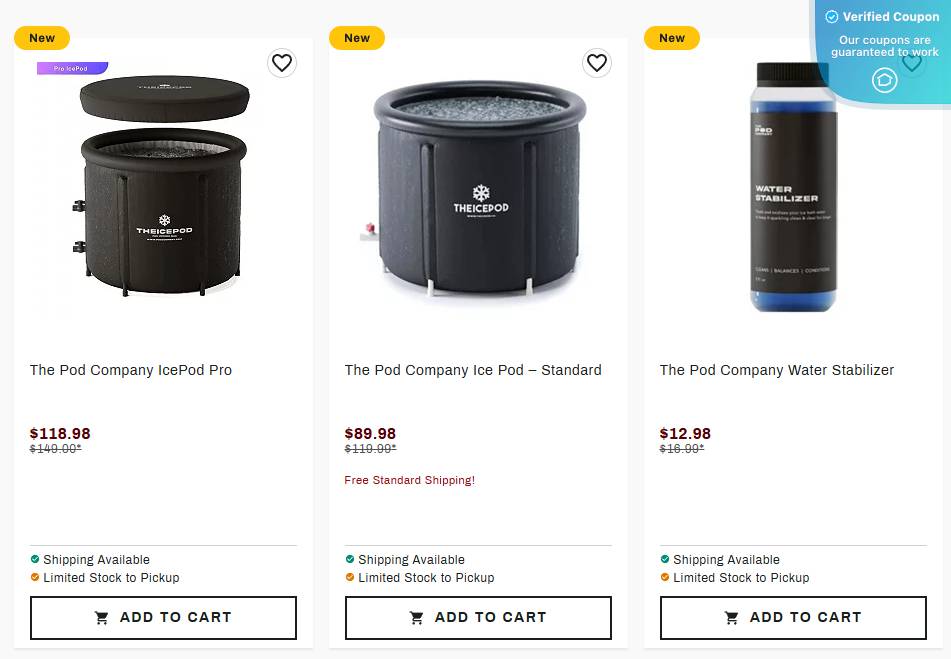Add the Water Stabilizer to cart
The width and height of the screenshot is (951, 659).
pyautogui.click(x=792, y=617)
